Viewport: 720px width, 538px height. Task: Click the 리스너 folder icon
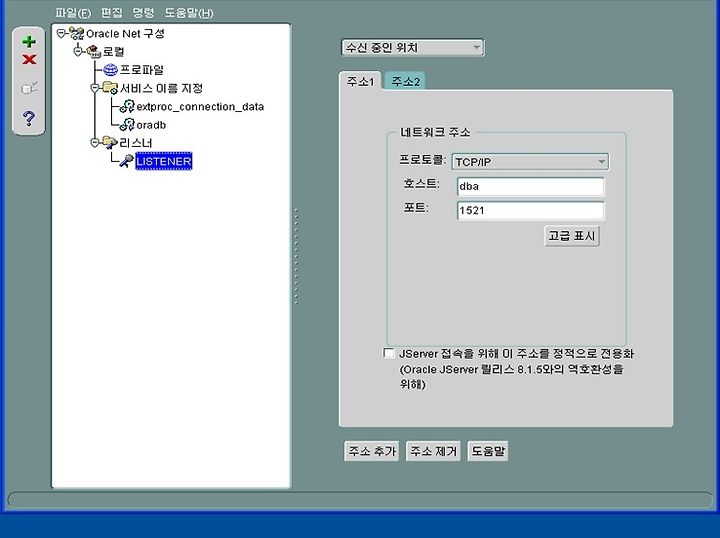[110, 142]
